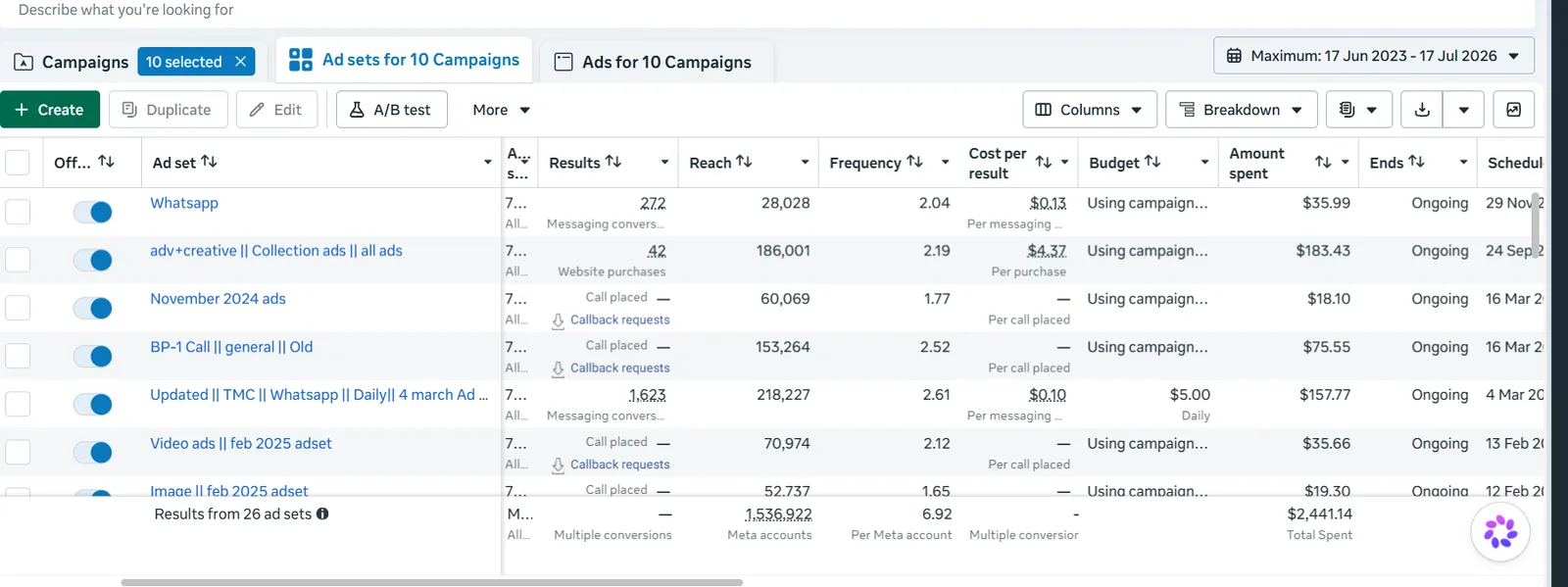
Task: Open the Breakdown dropdown
Action: [1240, 110]
